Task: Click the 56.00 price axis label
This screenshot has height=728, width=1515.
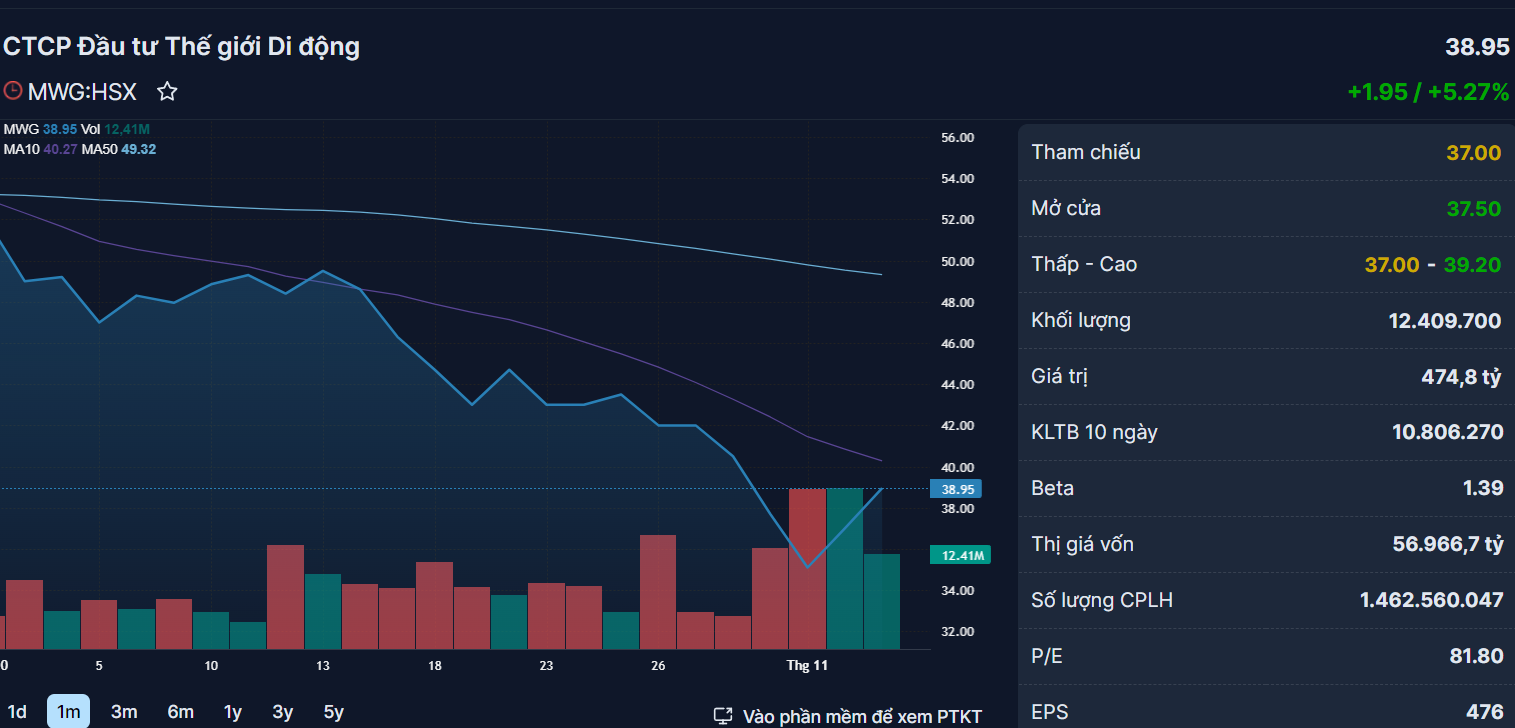Action: pyautogui.click(x=957, y=138)
